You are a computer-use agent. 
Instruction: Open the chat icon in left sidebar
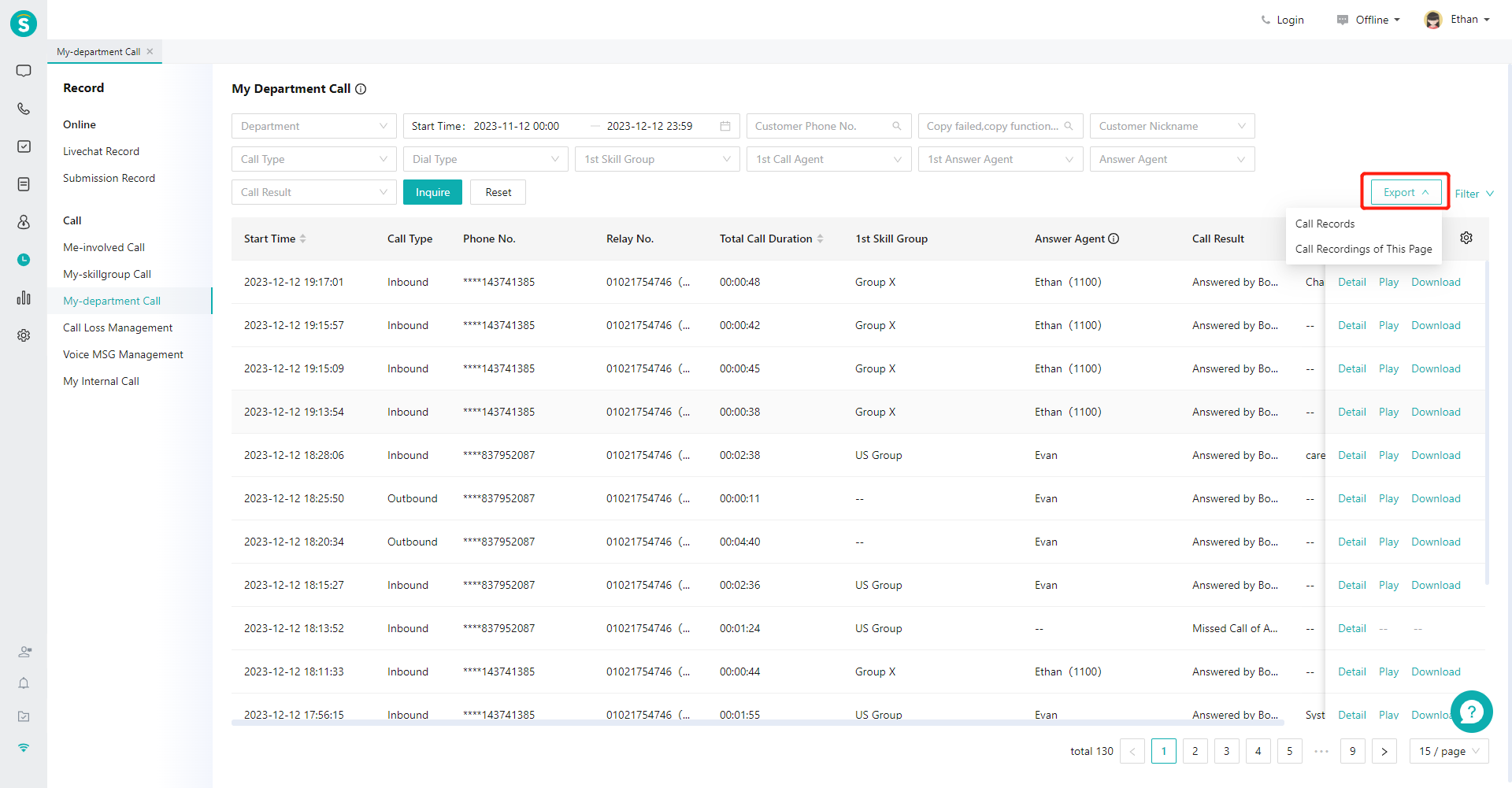point(24,71)
